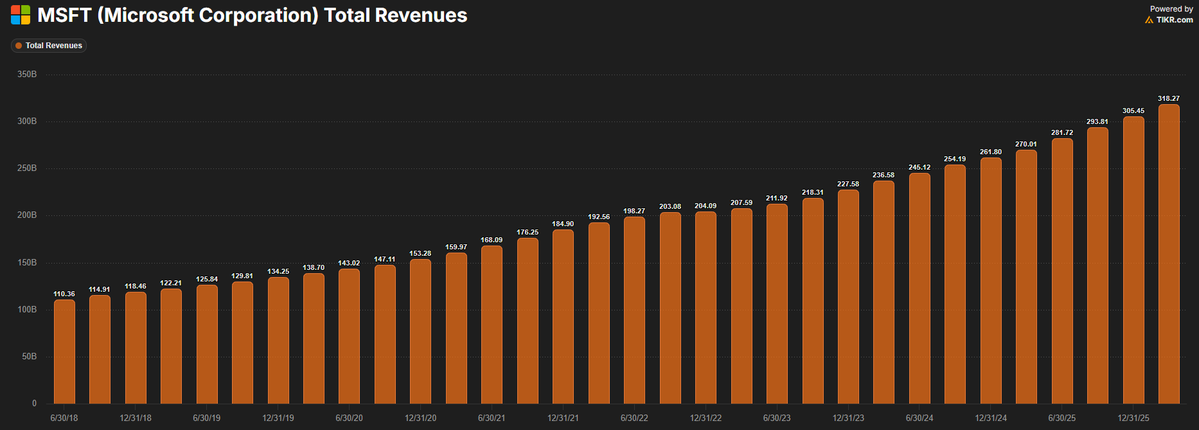Click the 12/31/19 x-axis date label
Image resolution: width=1199 pixels, height=430 pixels.
[278, 419]
